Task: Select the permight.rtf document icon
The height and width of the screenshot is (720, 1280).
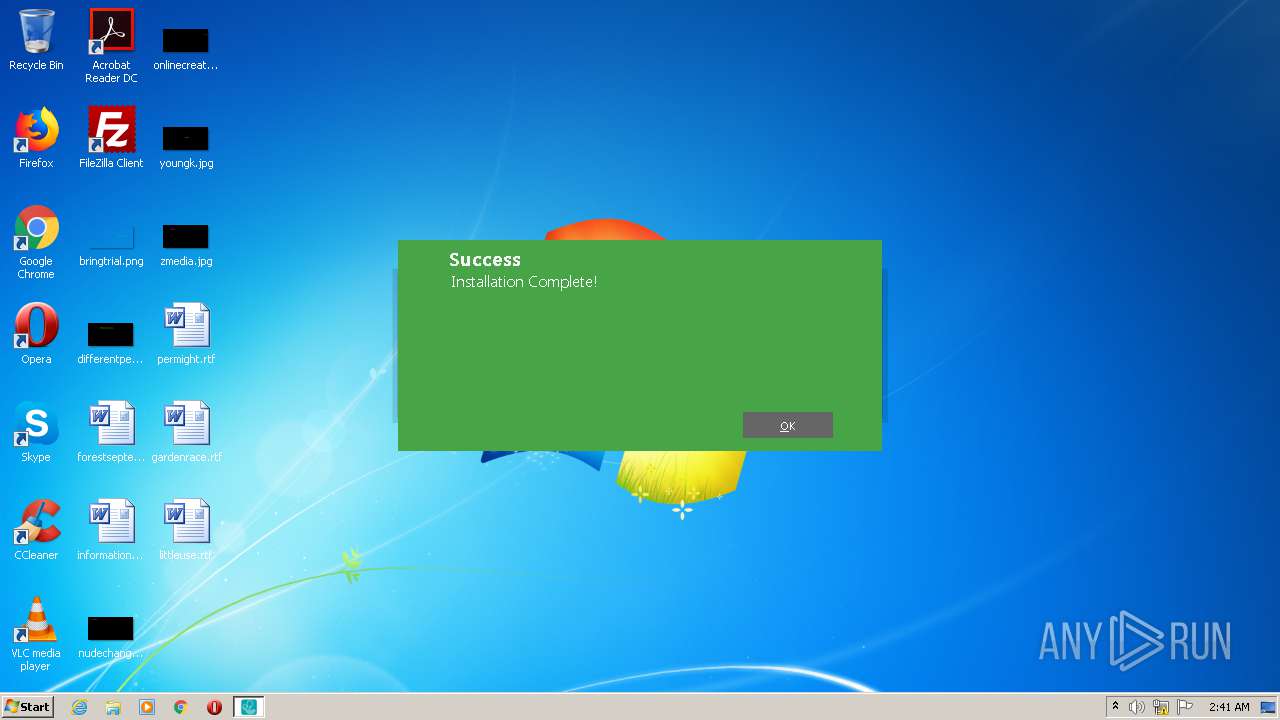Action: (186, 334)
